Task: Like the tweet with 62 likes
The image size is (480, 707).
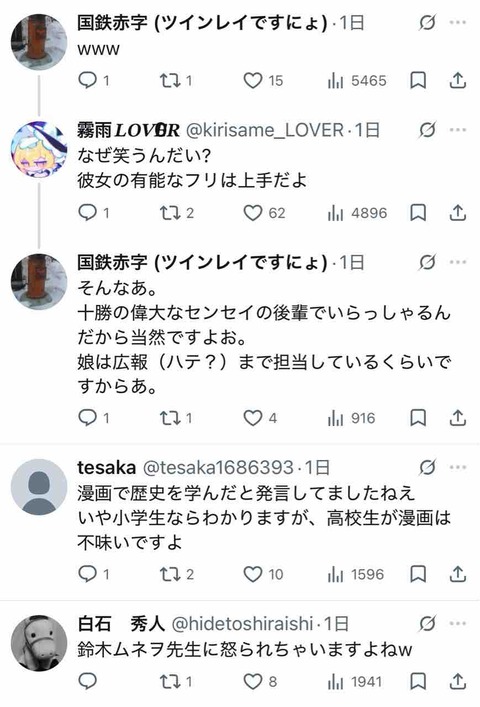Action: [264, 213]
